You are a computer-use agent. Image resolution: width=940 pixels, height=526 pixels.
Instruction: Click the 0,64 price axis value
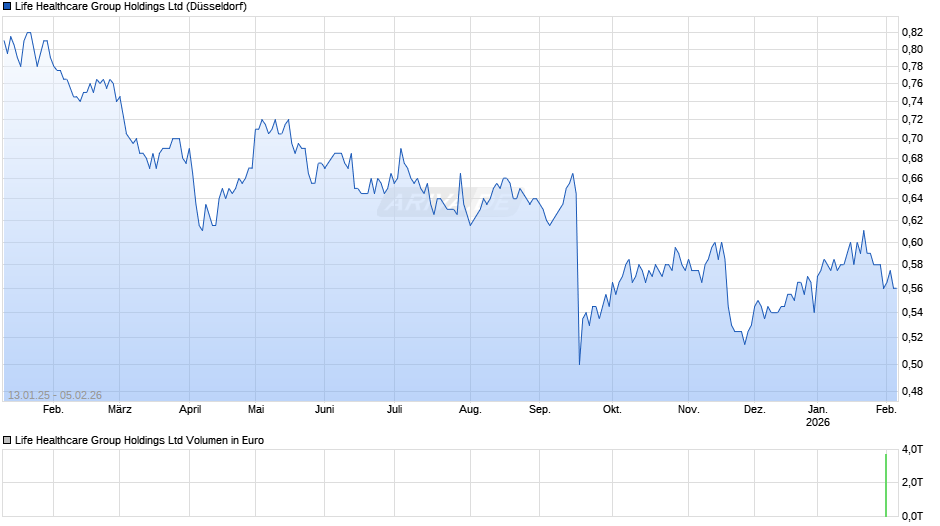(x=912, y=199)
